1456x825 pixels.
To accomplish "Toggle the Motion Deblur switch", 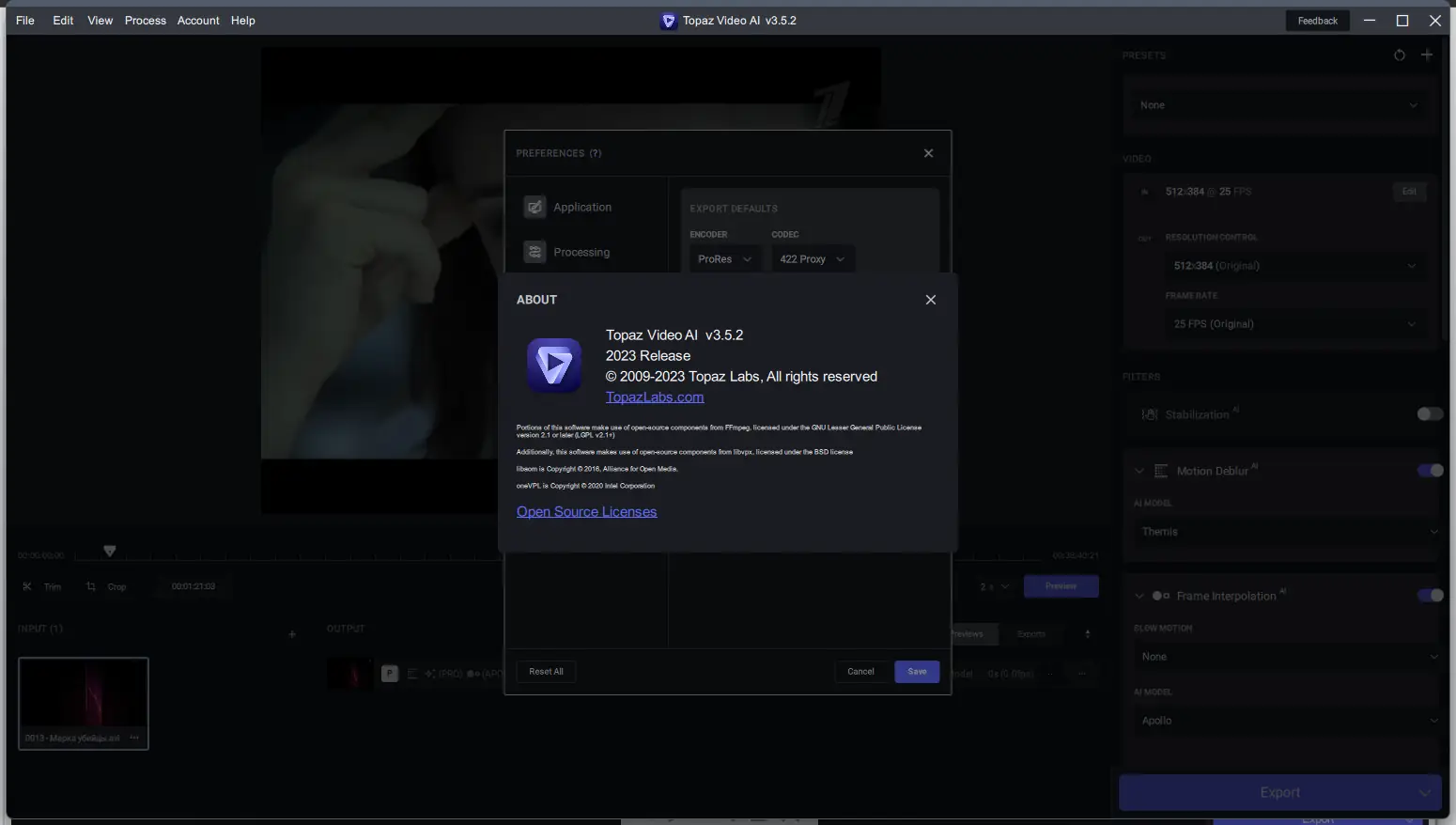I will 1430,471.
